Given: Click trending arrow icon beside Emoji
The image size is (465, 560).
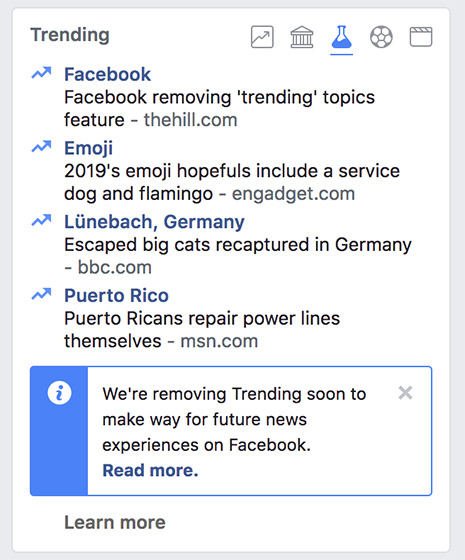Looking at the screenshot, I should tap(41, 146).
